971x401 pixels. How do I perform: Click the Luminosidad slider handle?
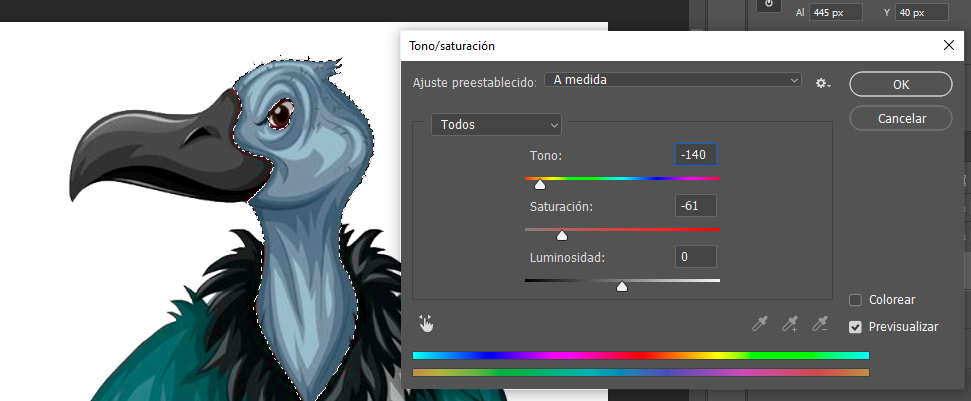point(622,287)
